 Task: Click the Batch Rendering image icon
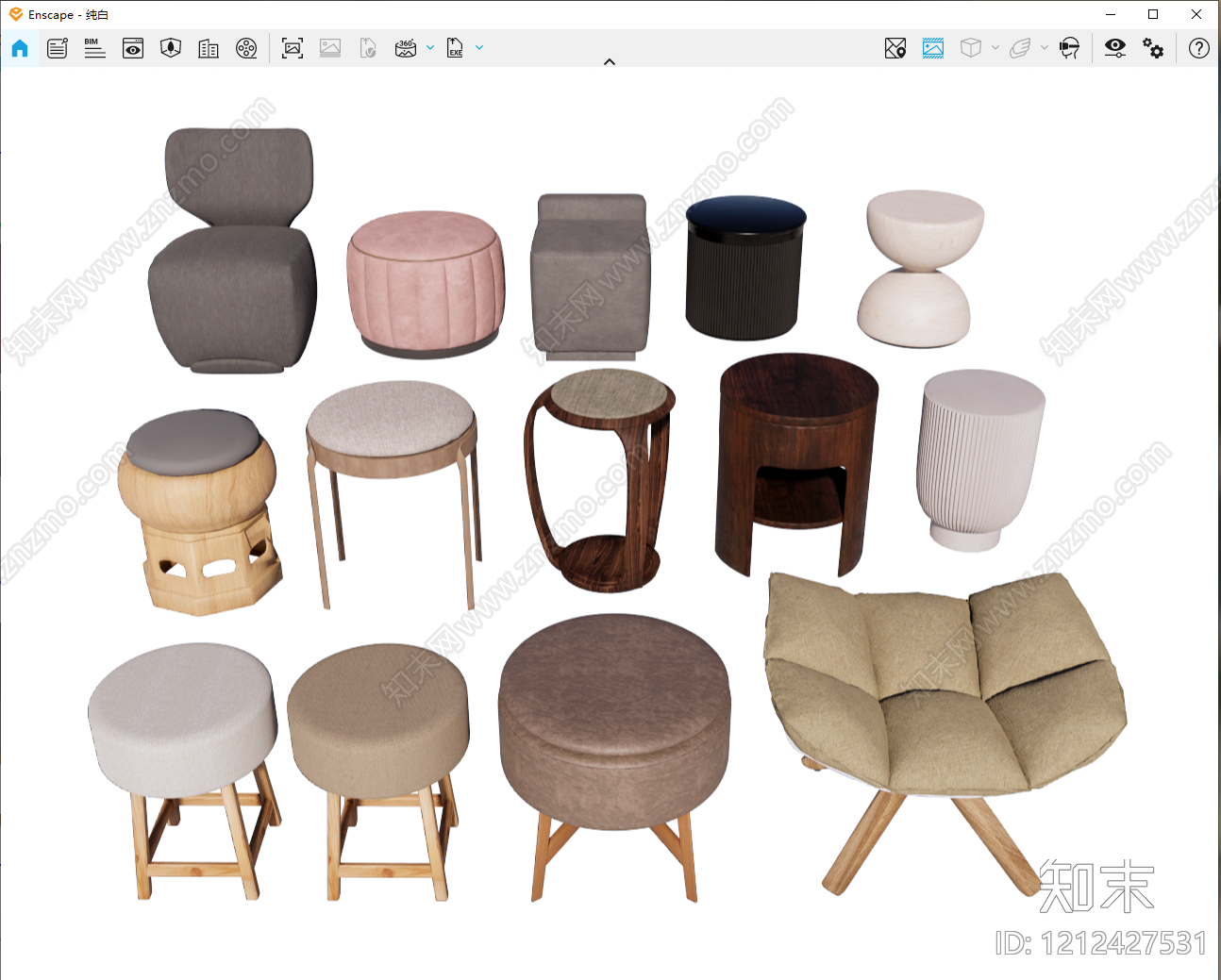330,48
